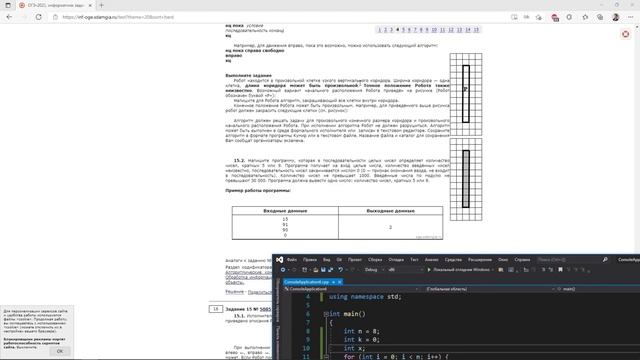Open the Справка menu in Visual Studio
This screenshot has width=640, height=360.
pos(522,260)
